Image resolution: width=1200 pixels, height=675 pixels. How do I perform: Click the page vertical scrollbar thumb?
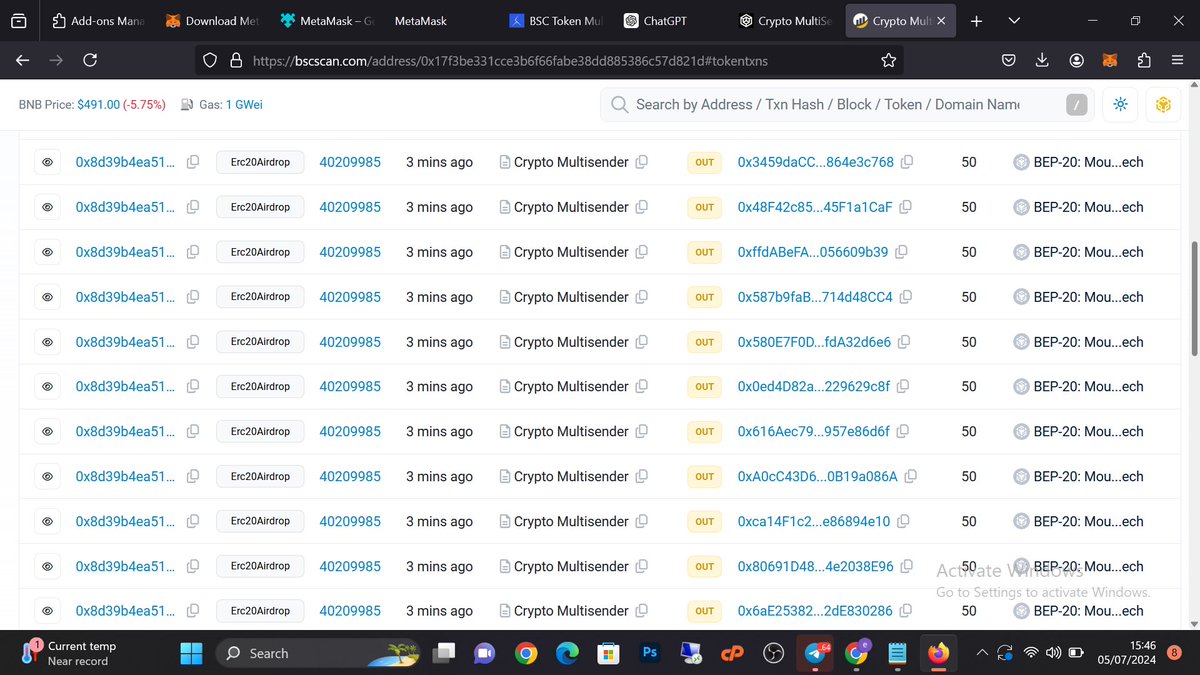tap(1192, 297)
